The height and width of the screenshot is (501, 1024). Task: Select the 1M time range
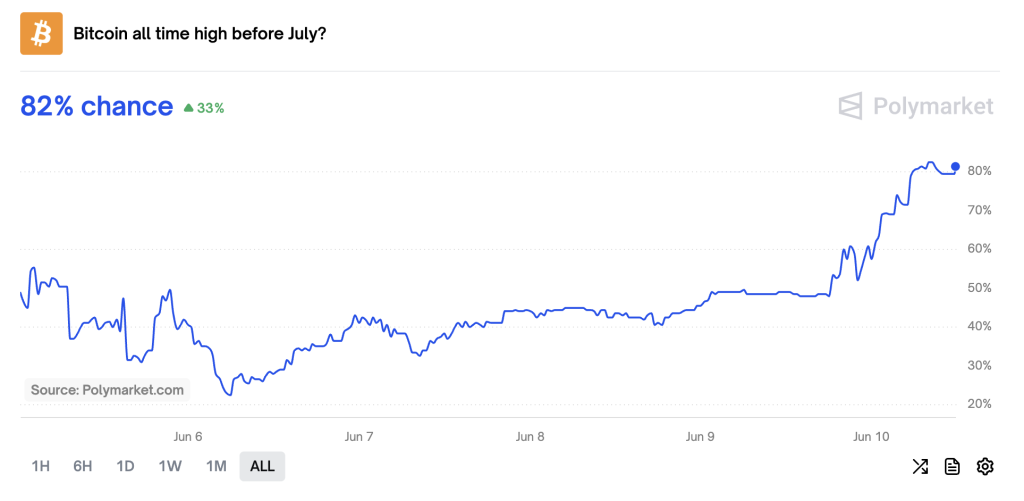click(216, 466)
